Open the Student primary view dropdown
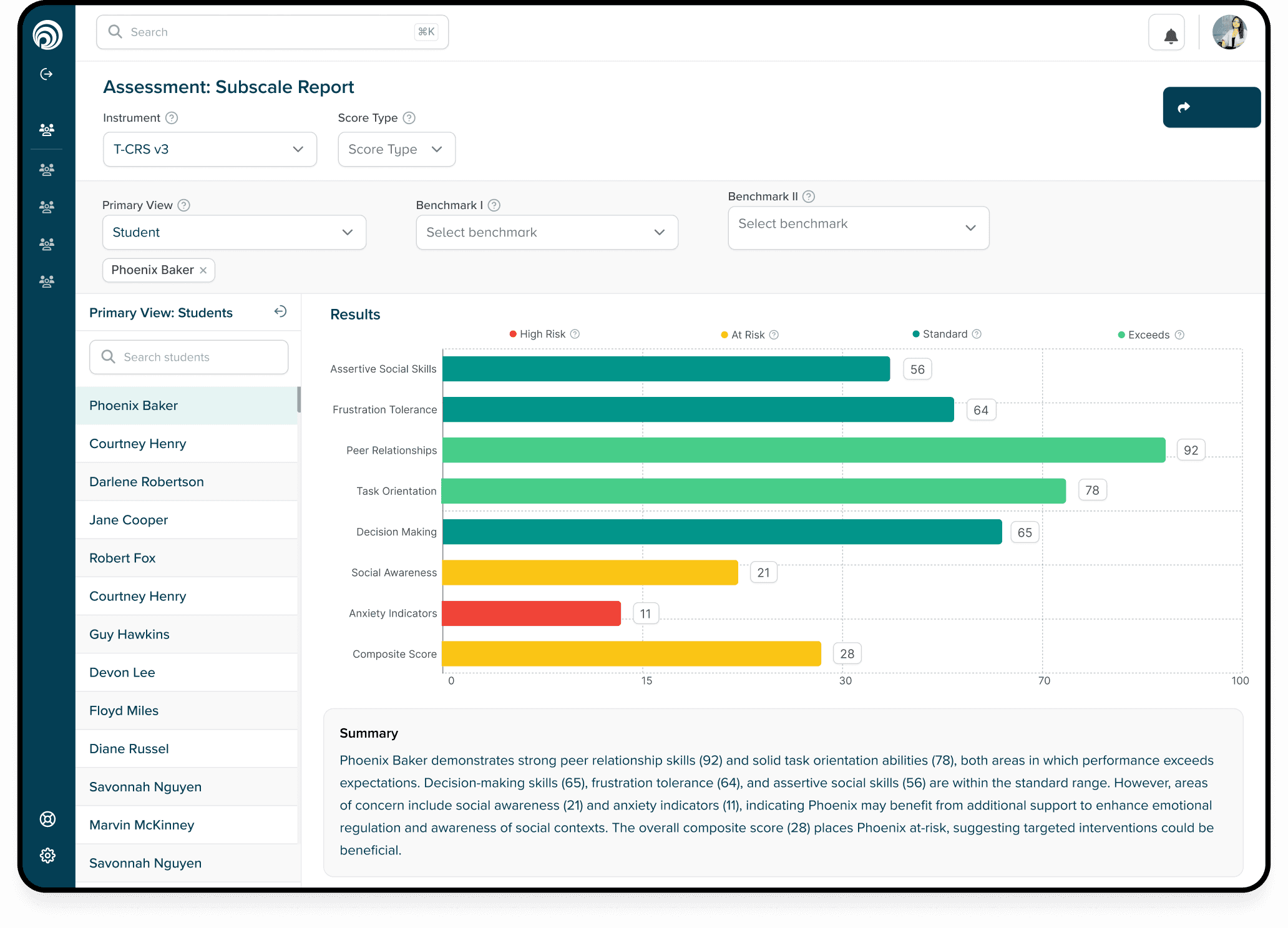 click(x=233, y=232)
